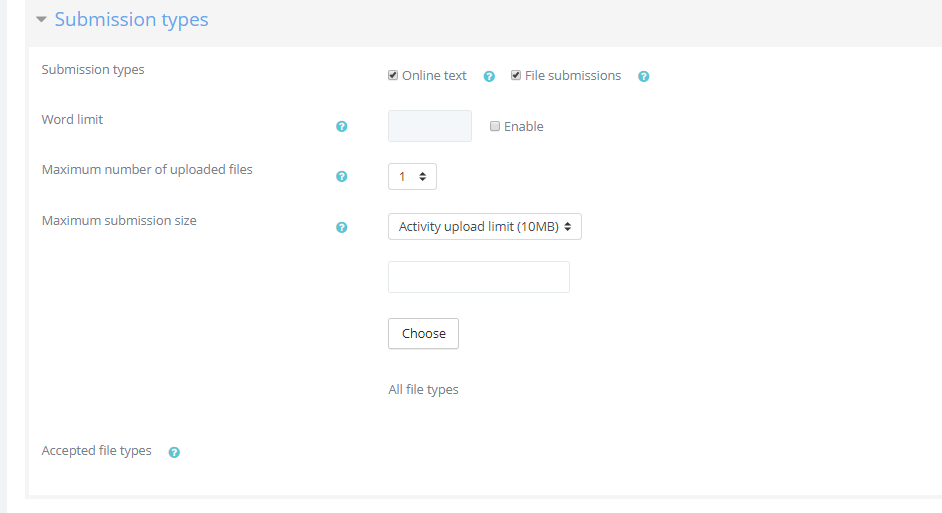Collapse section using the Submission types arrow
The height and width of the screenshot is (513, 942).
[x=41, y=20]
